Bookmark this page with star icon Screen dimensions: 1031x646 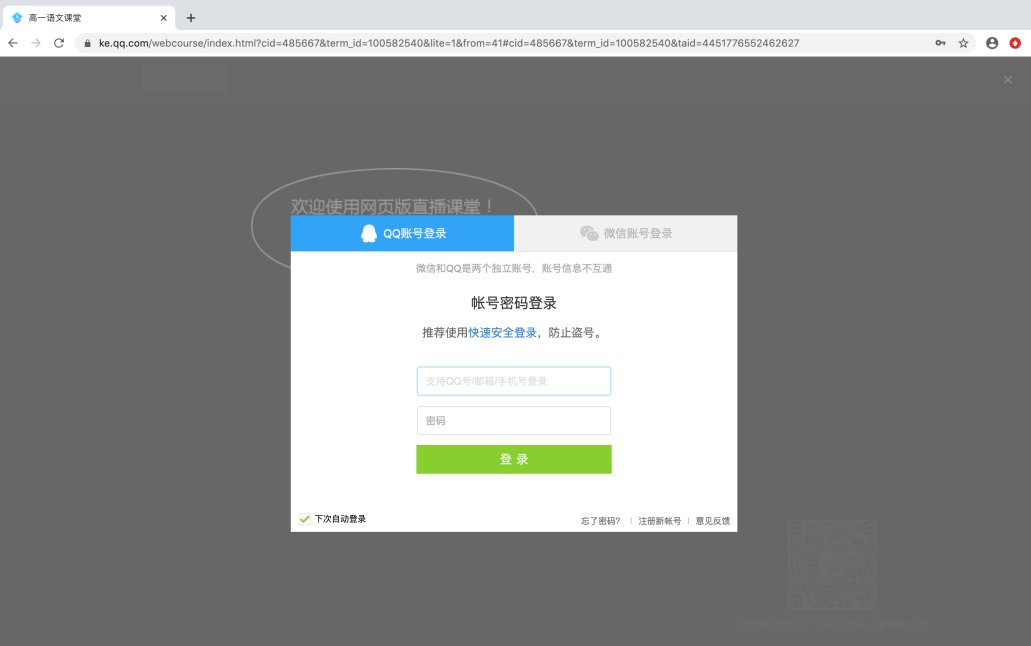963,43
